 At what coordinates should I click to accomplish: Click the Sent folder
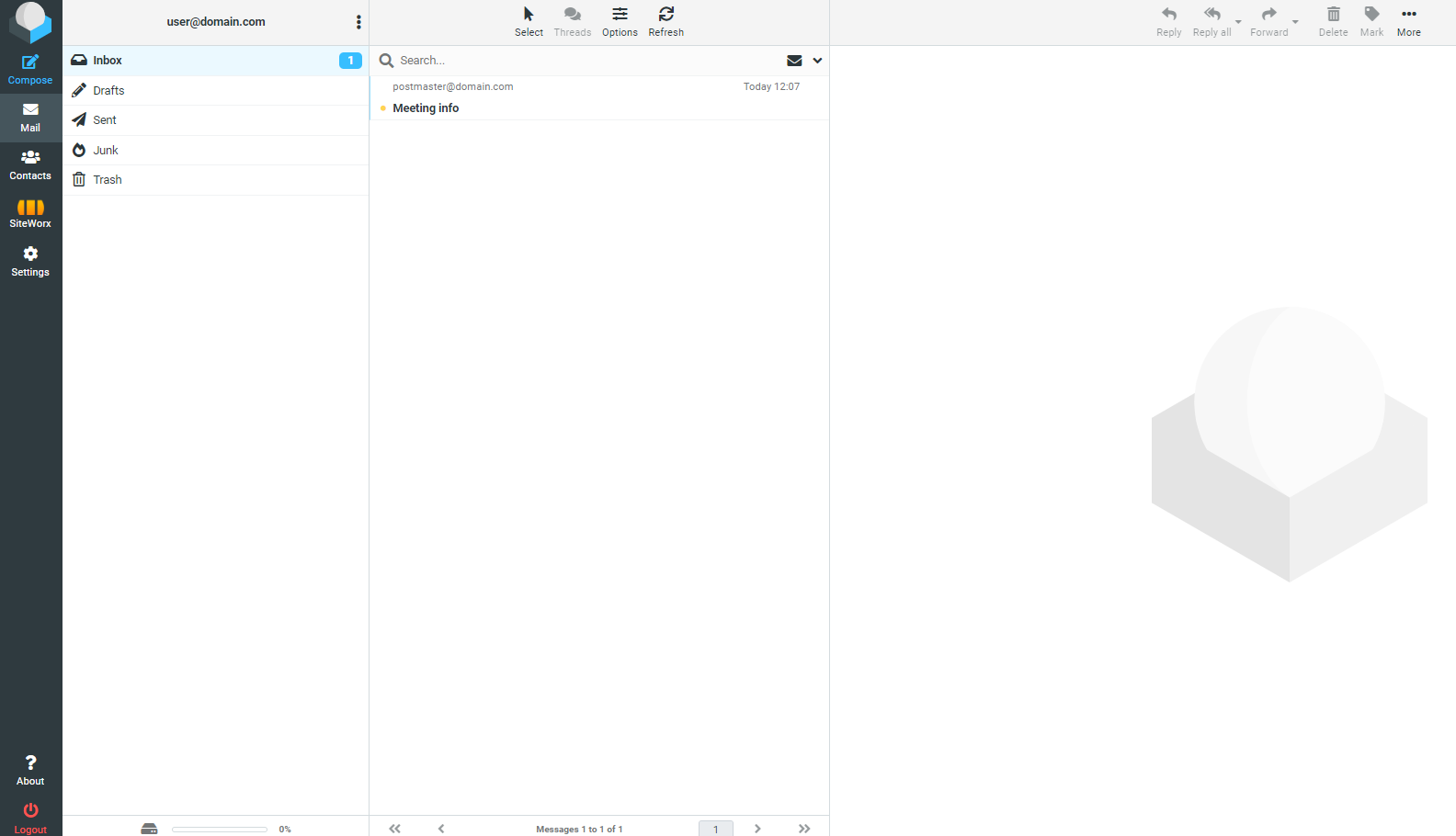[105, 120]
